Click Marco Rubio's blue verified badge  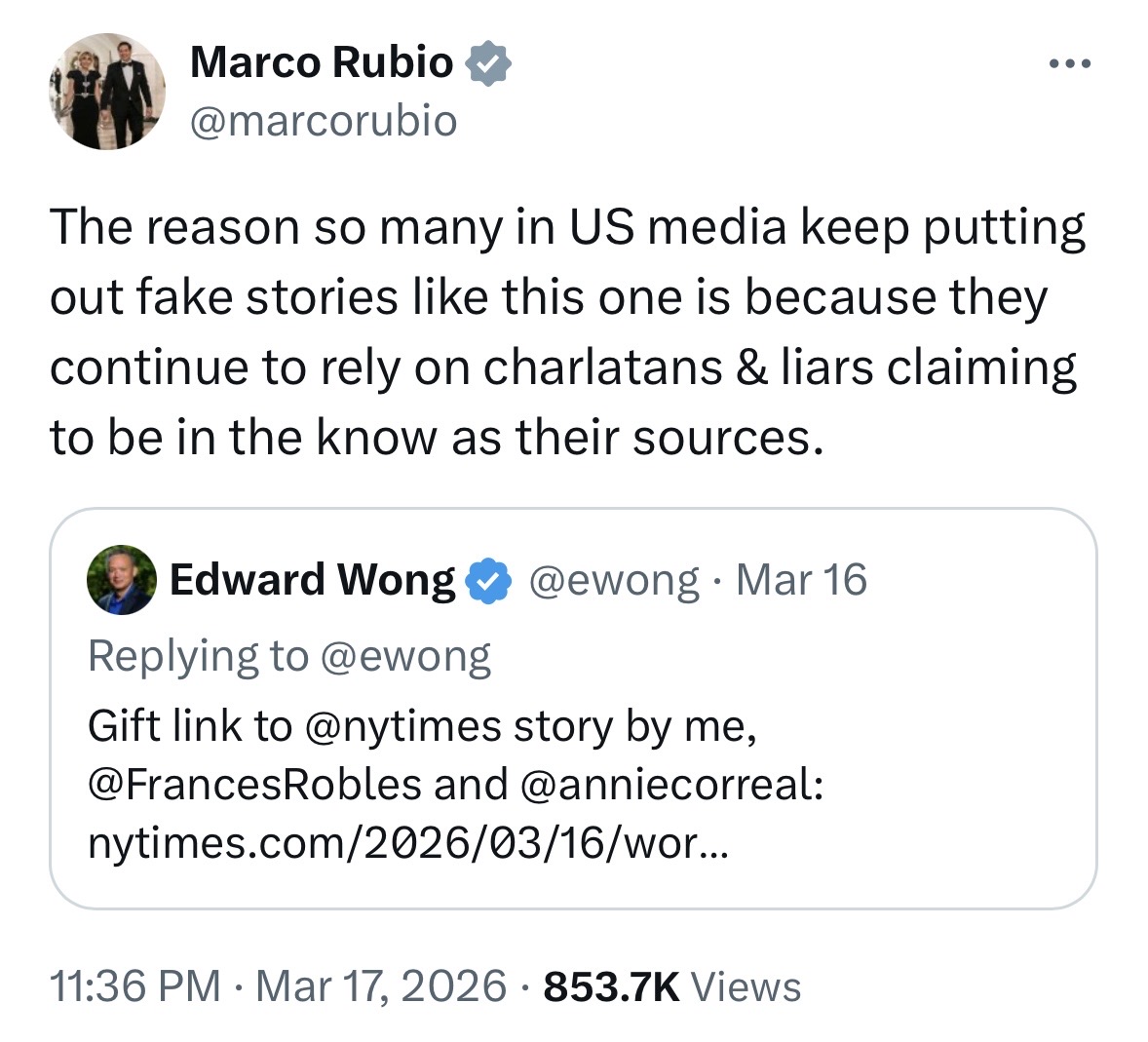[x=489, y=63]
